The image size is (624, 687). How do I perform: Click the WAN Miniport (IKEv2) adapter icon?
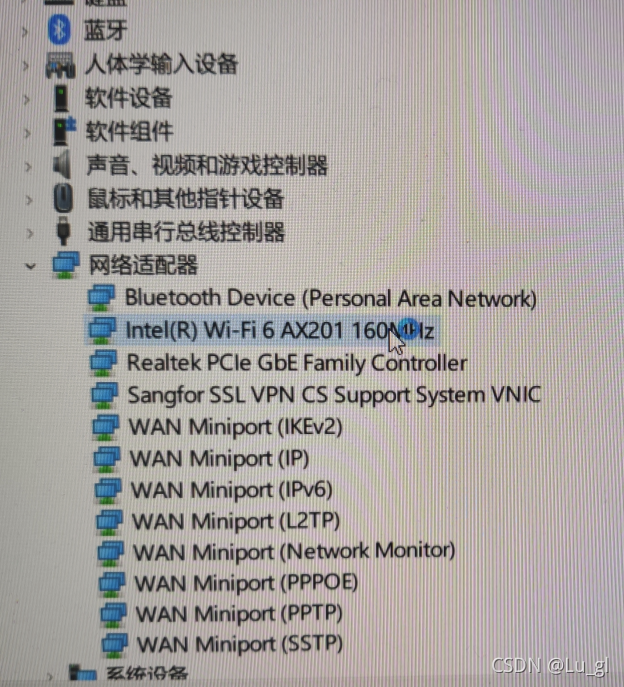pyautogui.click(x=106, y=427)
